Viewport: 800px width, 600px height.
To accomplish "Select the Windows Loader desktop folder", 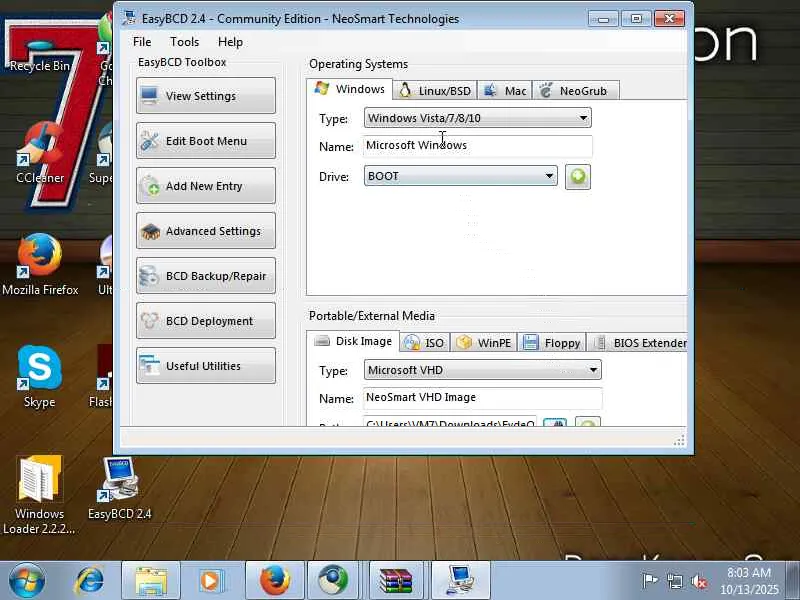I will [x=39, y=494].
